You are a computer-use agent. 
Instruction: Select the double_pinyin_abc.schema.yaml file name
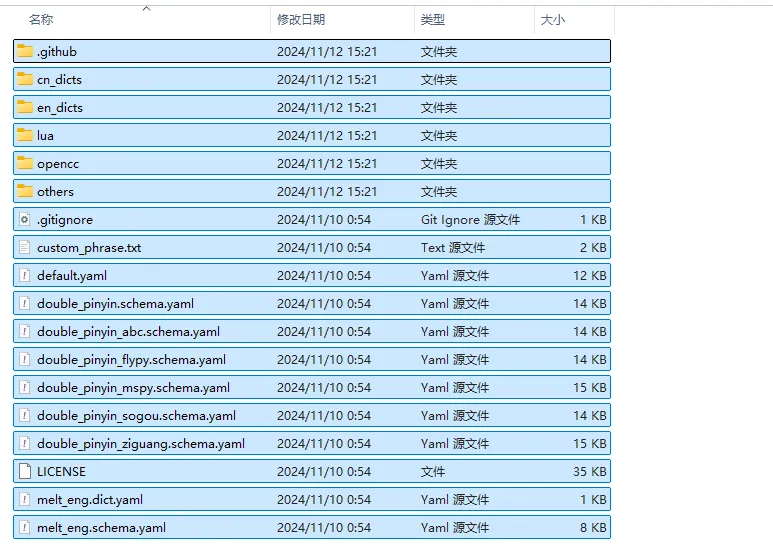128,332
